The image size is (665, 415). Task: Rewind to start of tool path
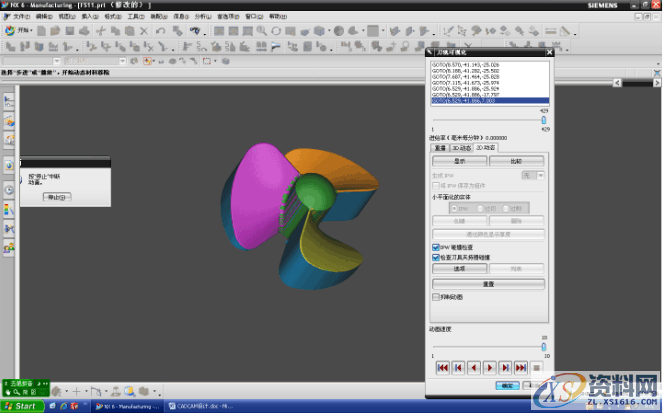tap(442, 368)
